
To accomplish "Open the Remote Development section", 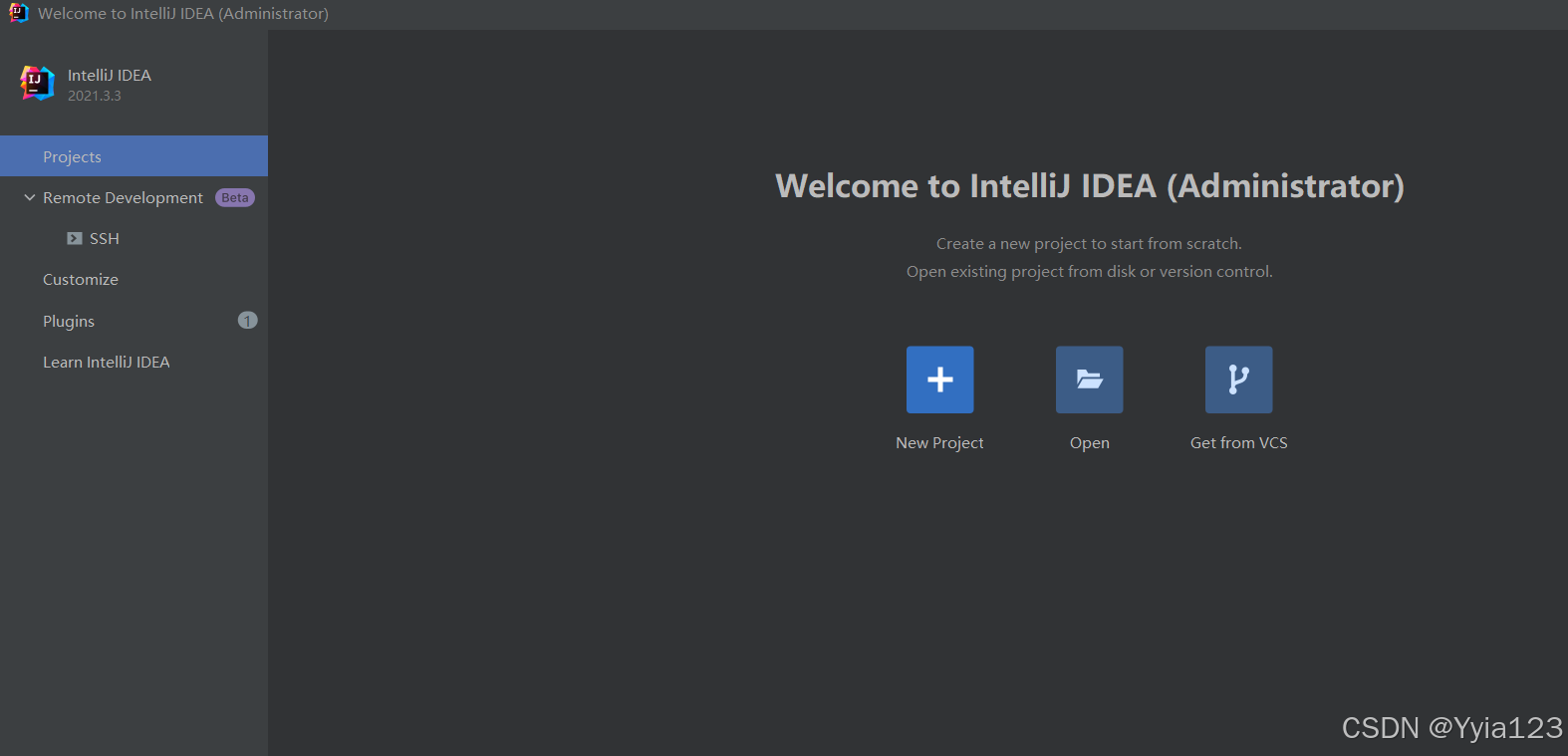I will coord(123,198).
